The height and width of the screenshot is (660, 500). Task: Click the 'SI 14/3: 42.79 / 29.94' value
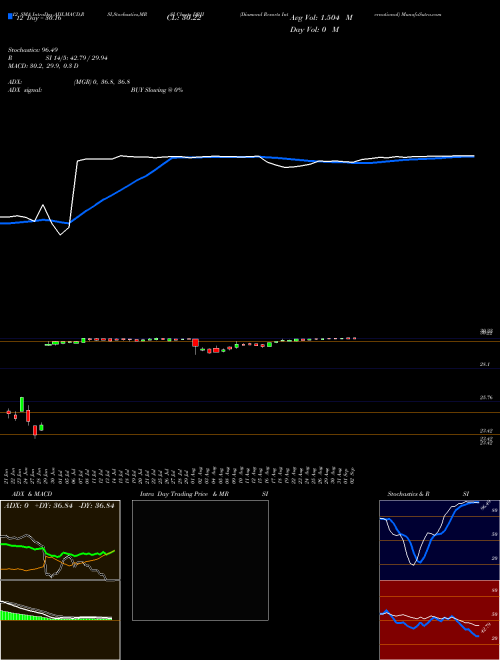pos(77,58)
